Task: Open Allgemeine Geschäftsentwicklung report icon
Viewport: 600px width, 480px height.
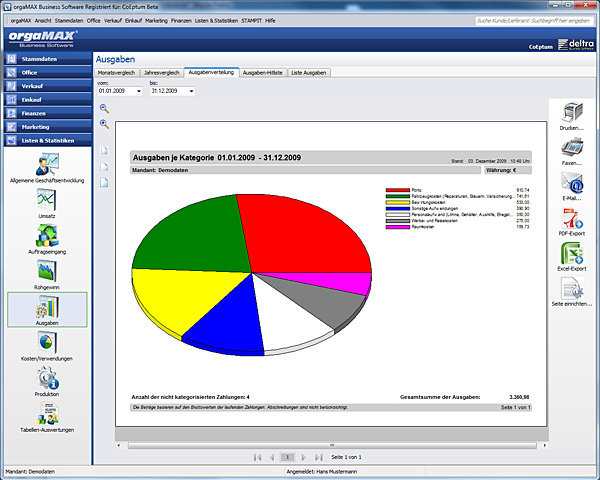Action: click(x=47, y=164)
